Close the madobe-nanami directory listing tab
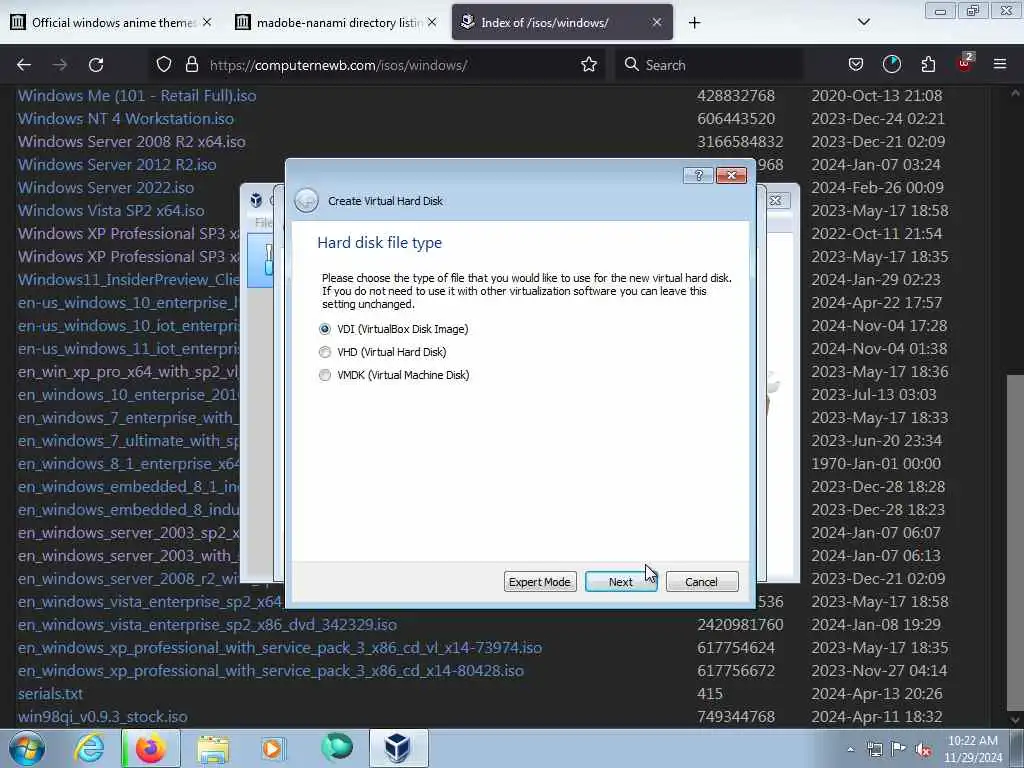 pos(432,22)
